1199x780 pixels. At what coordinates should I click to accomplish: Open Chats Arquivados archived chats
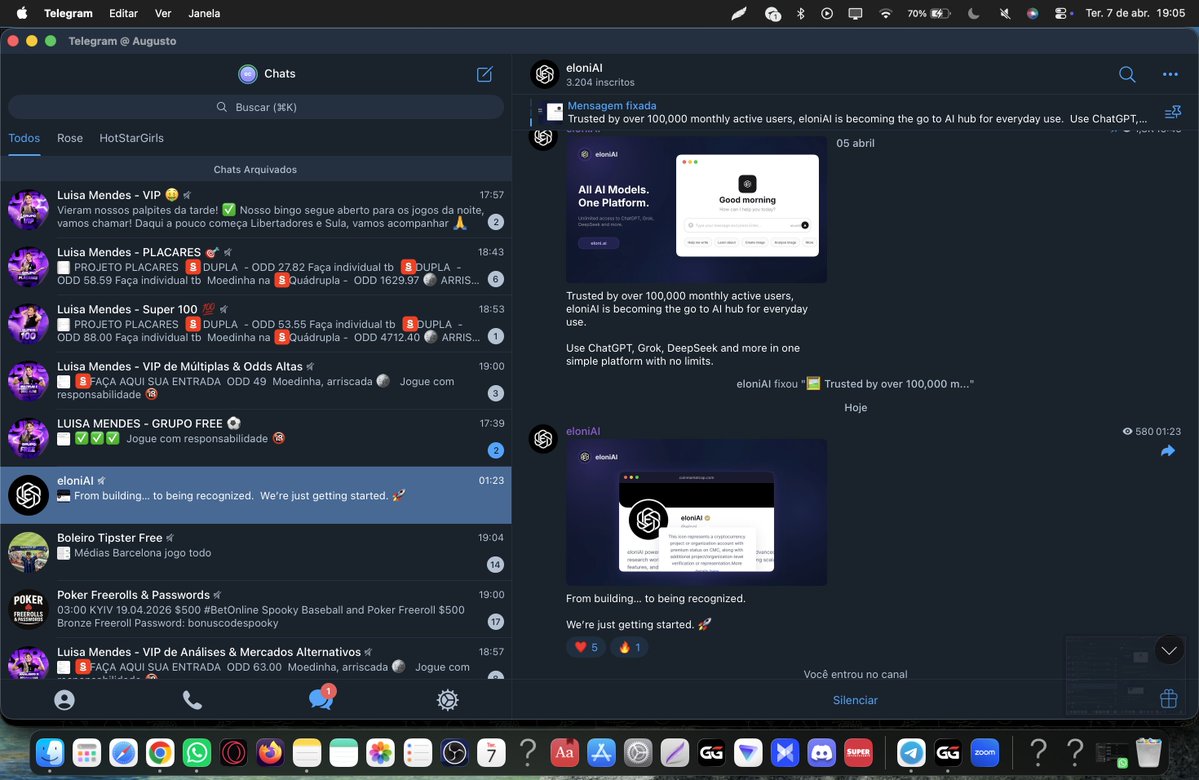(255, 169)
